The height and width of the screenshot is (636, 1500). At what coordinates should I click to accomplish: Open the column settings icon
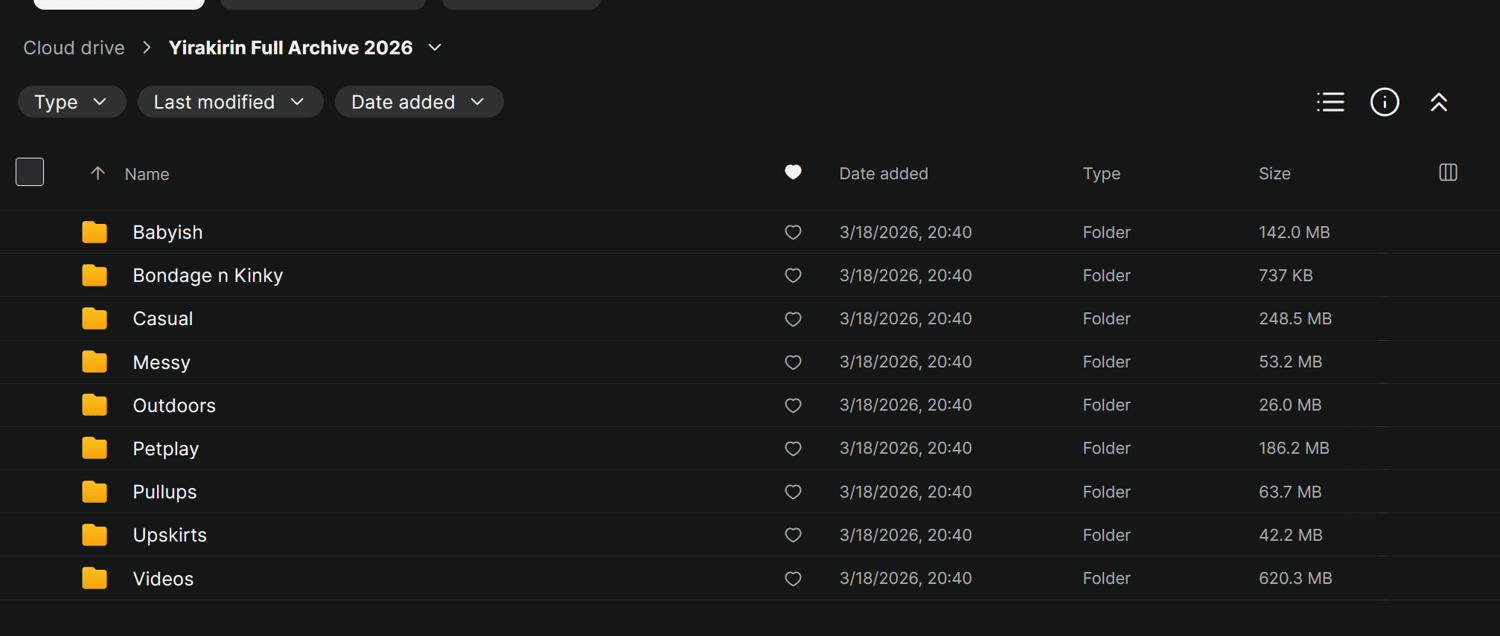point(1447,173)
